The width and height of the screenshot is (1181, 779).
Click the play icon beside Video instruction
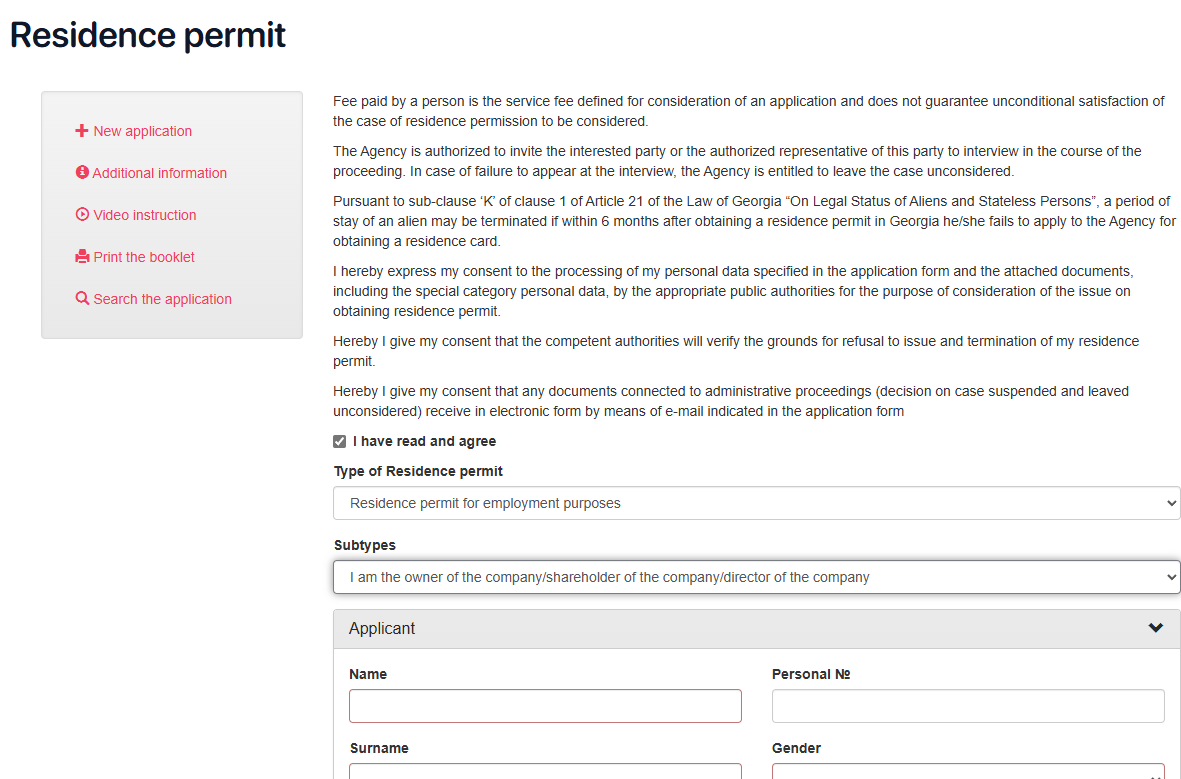point(82,215)
